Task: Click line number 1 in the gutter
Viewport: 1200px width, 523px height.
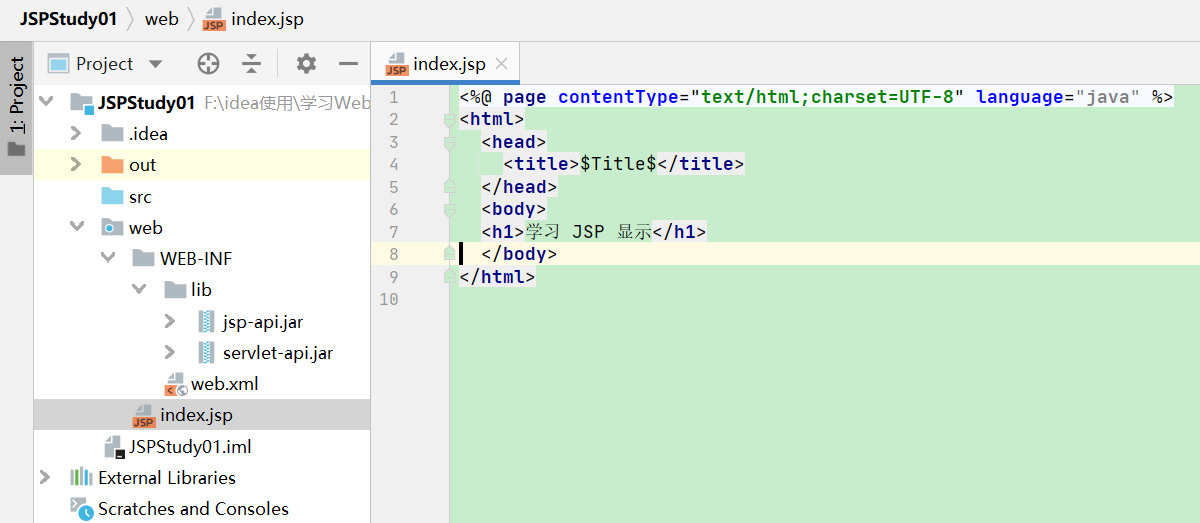Action: click(393, 97)
